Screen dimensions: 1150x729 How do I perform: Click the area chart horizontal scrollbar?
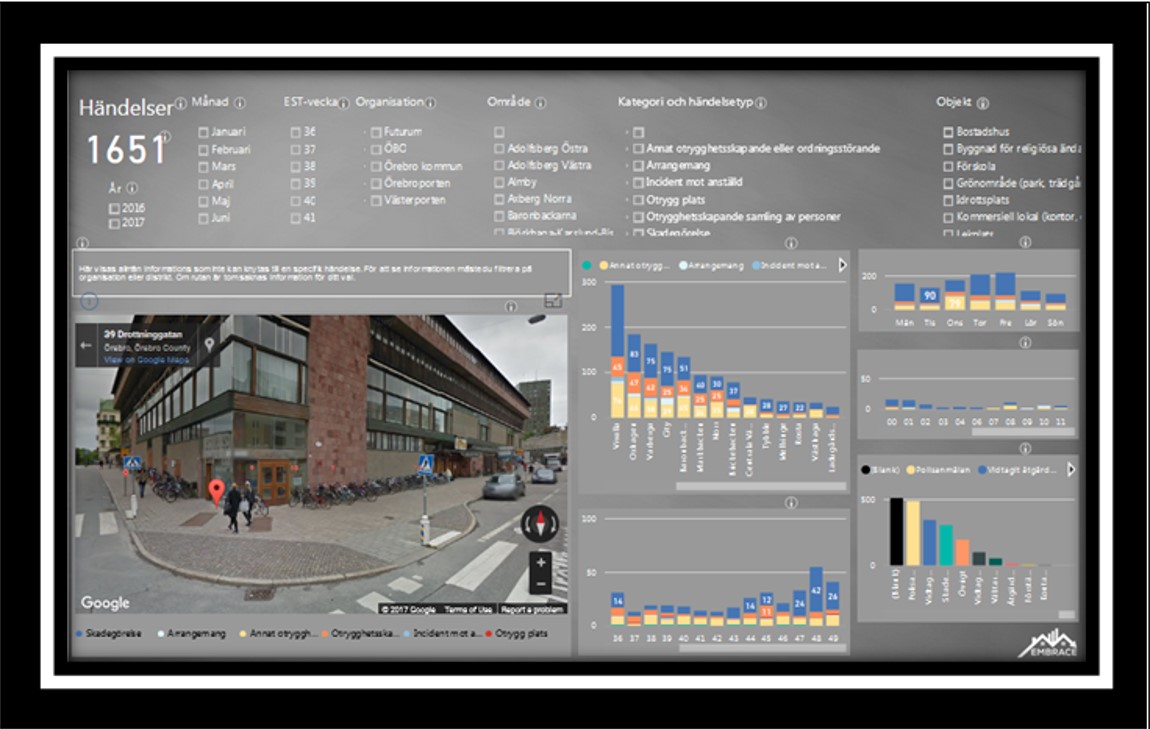click(761, 486)
